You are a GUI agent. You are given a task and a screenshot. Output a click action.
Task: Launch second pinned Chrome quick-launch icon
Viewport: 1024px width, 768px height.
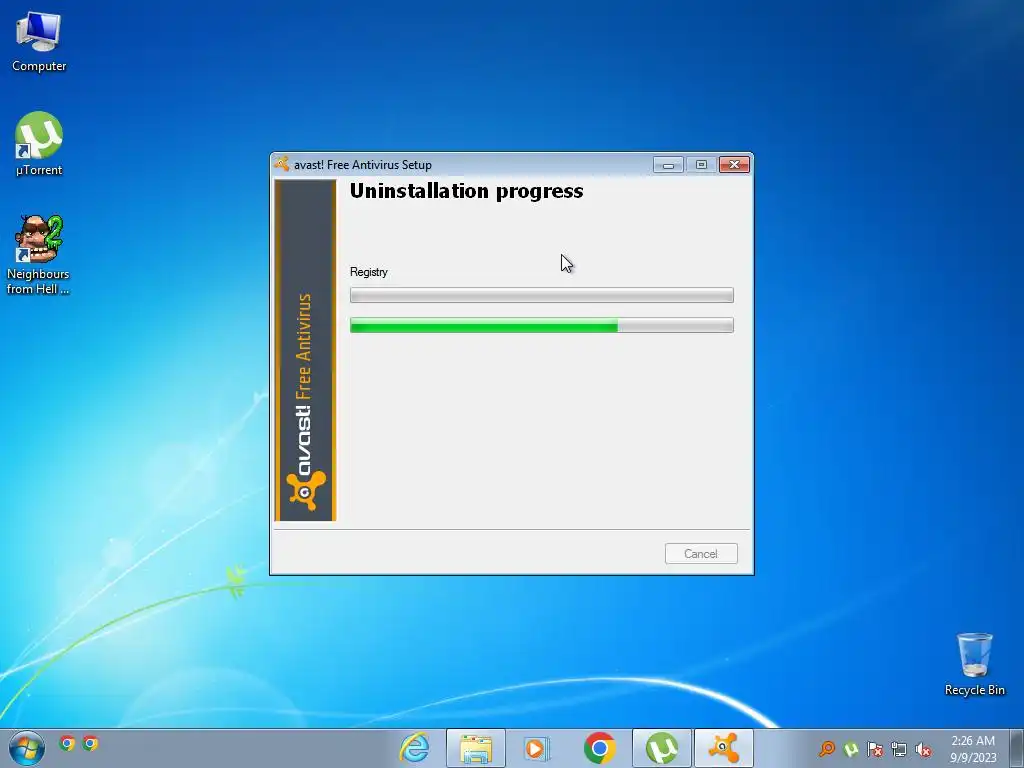point(90,743)
